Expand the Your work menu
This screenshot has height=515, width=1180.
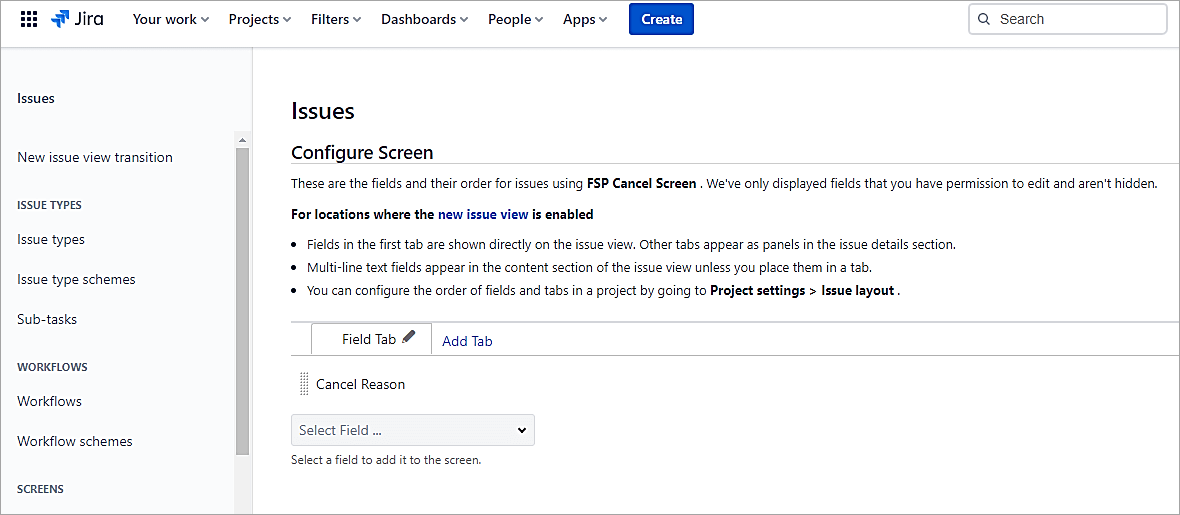171,19
